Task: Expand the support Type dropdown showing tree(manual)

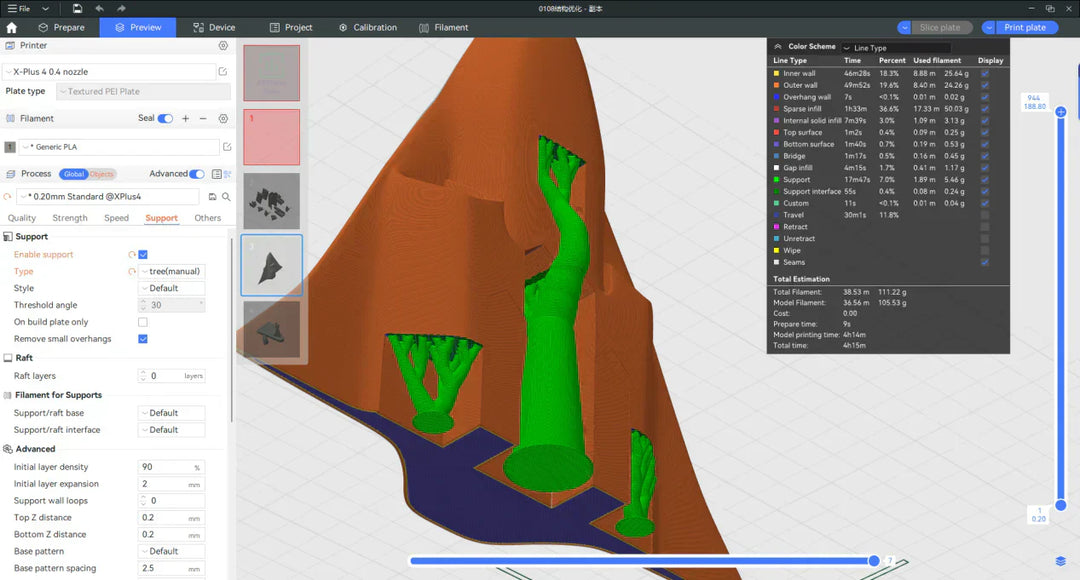Action: click(171, 271)
